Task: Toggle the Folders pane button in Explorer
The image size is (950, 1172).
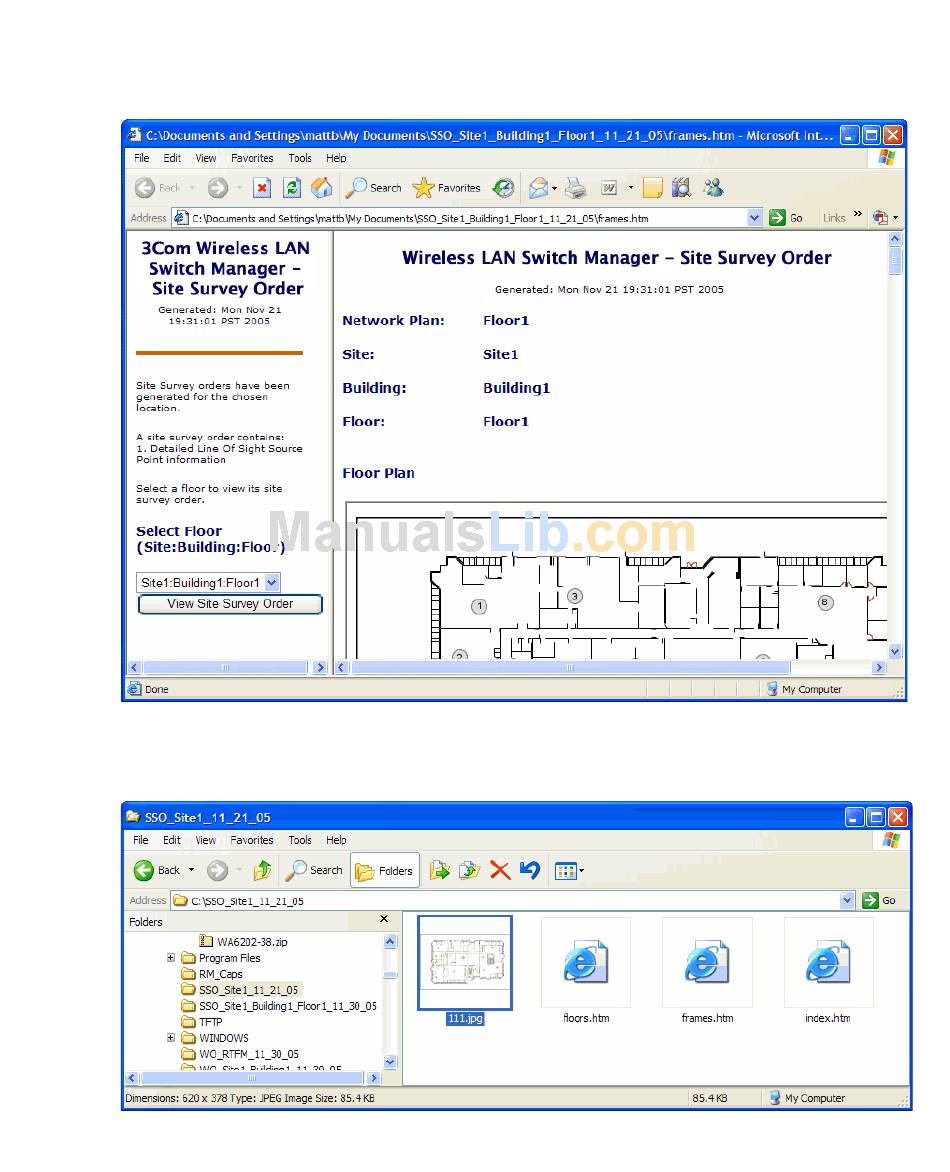Action: [x=384, y=871]
